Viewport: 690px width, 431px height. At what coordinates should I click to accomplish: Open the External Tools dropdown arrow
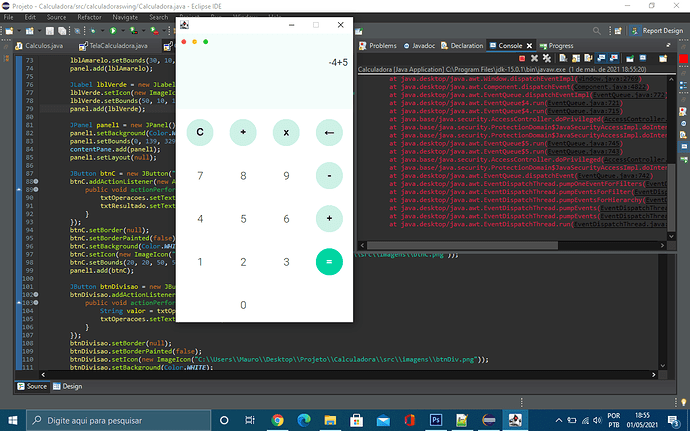(x=164, y=31)
